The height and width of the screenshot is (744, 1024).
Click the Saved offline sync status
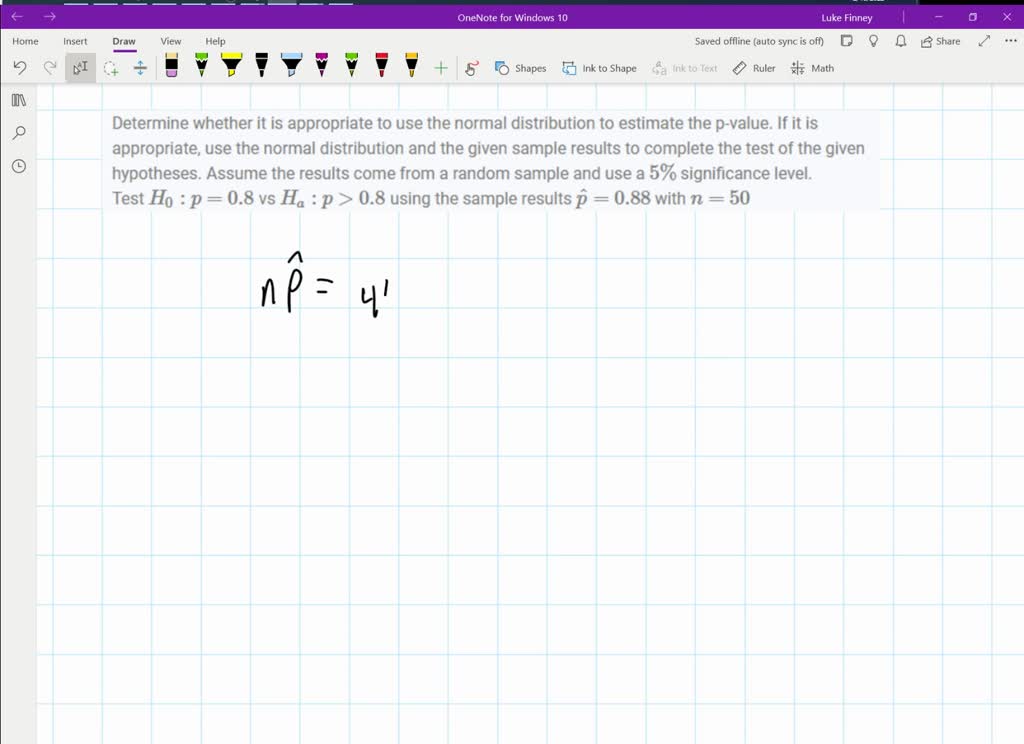click(x=758, y=41)
